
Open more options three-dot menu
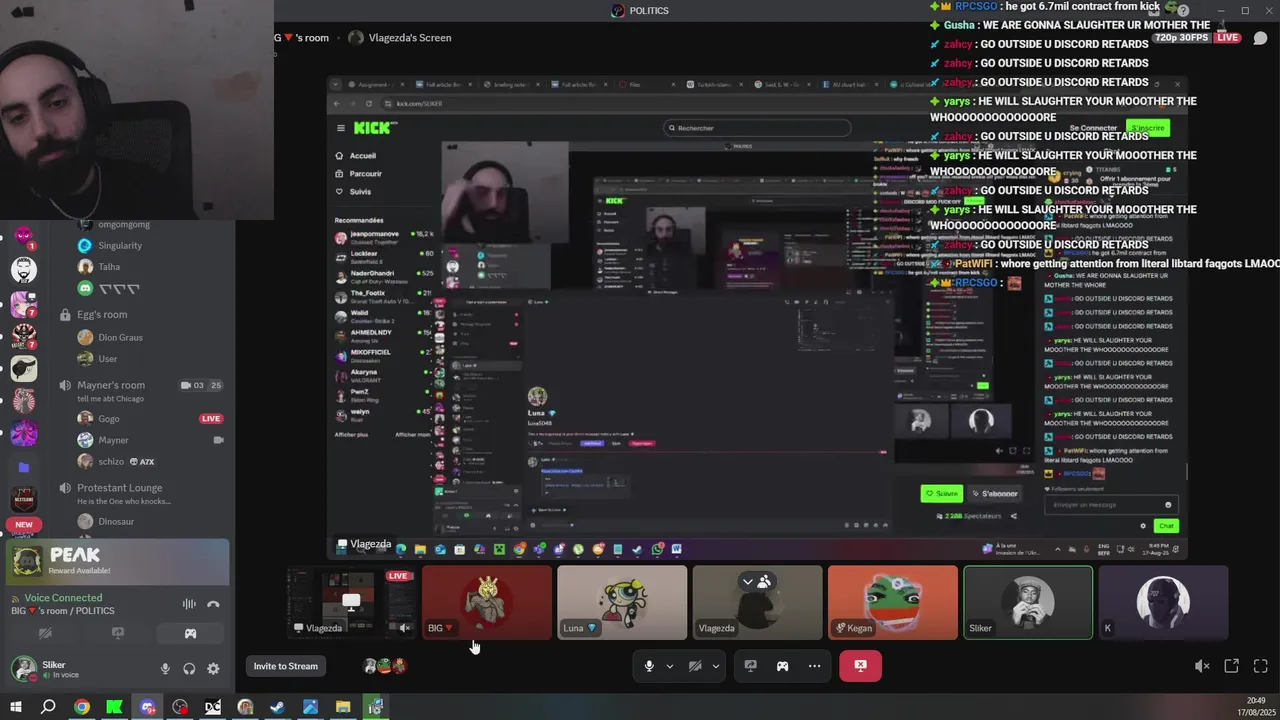point(814,666)
